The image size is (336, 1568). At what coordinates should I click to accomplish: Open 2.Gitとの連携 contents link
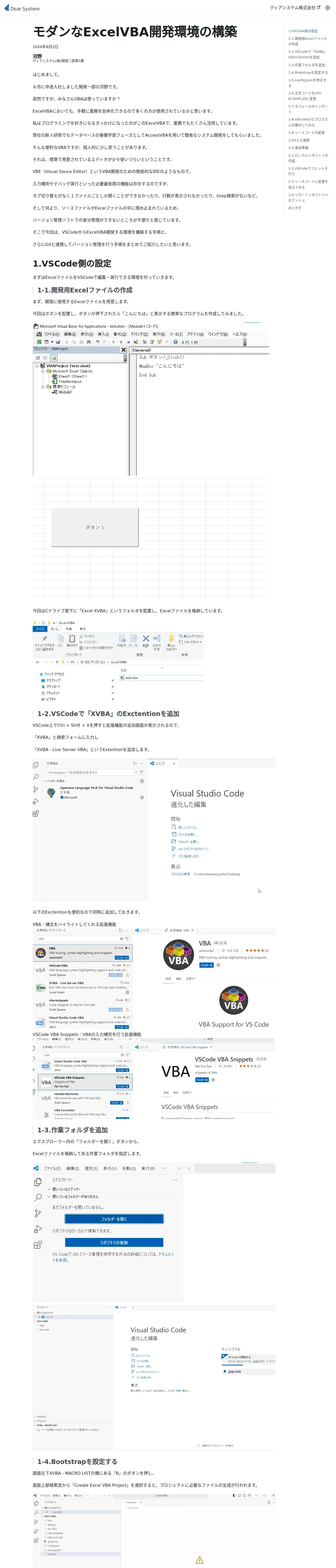pyautogui.click(x=298, y=140)
